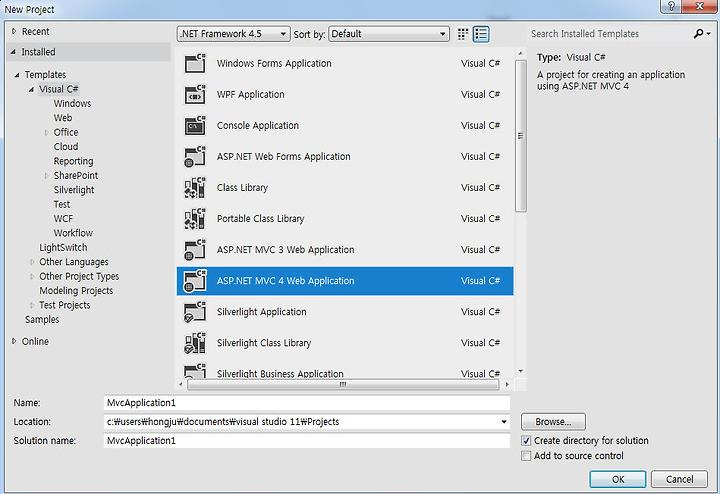Image resolution: width=720 pixels, height=494 pixels.
Task: Click the WPF Application template icon
Action: (195, 95)
